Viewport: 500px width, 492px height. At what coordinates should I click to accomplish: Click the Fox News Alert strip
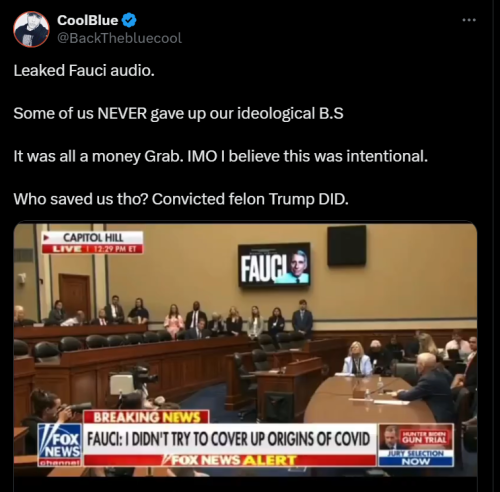pos(230,460)
